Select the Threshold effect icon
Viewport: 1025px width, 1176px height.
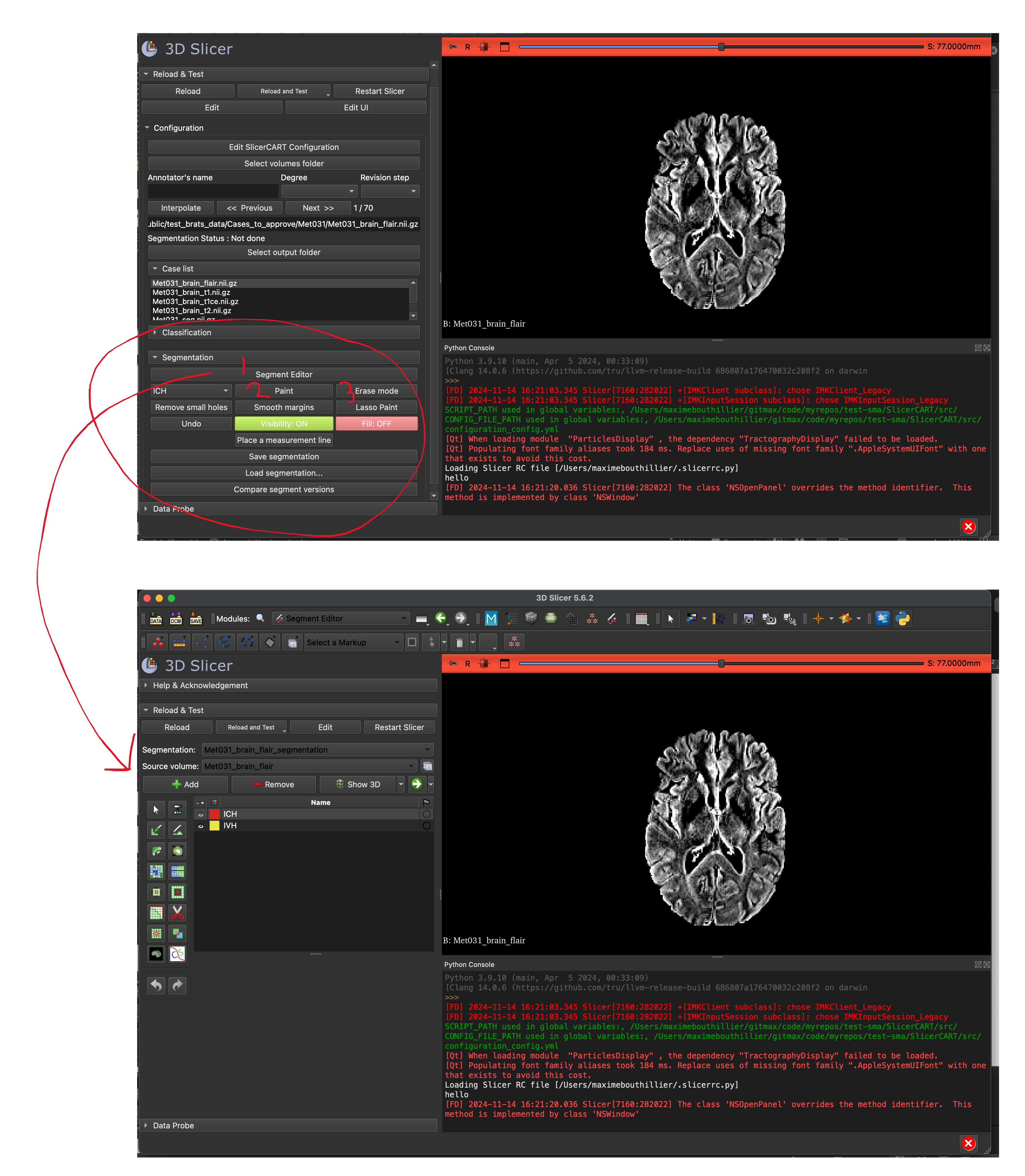coord(178,809)
